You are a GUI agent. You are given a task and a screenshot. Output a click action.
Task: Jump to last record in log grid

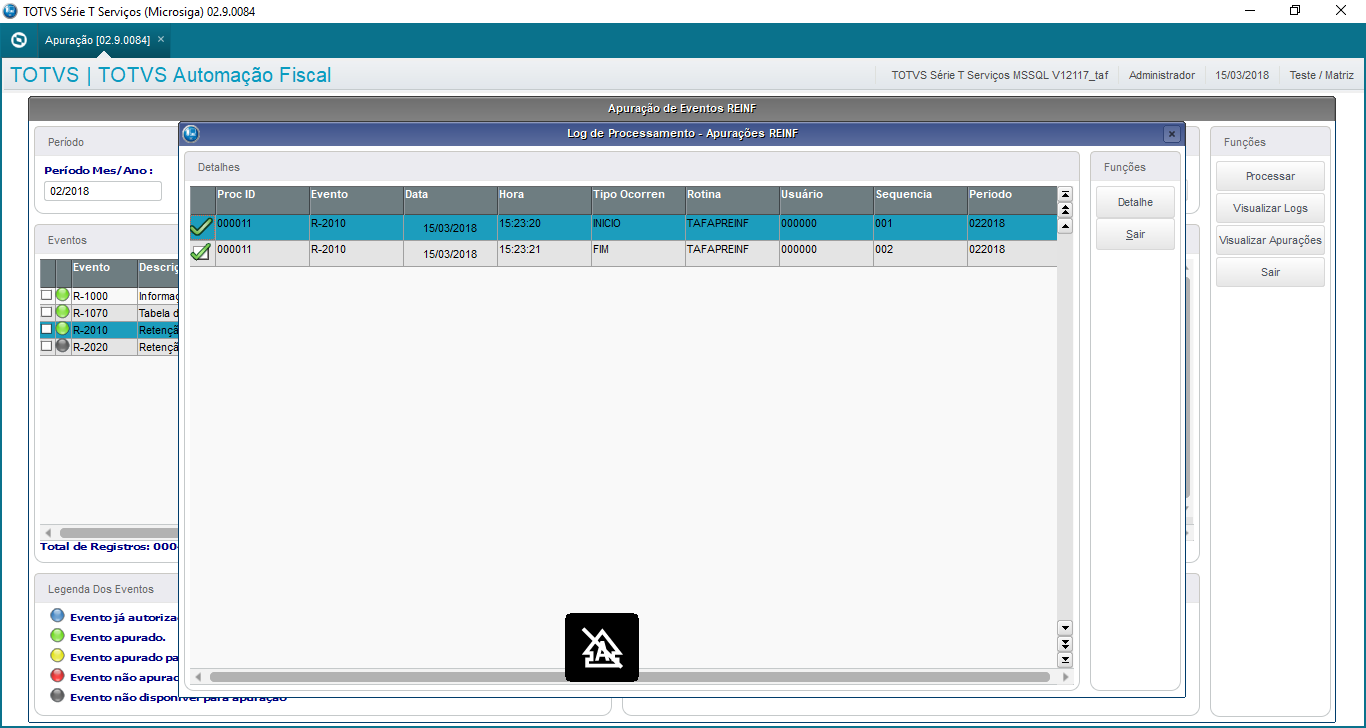point(1065,659)
